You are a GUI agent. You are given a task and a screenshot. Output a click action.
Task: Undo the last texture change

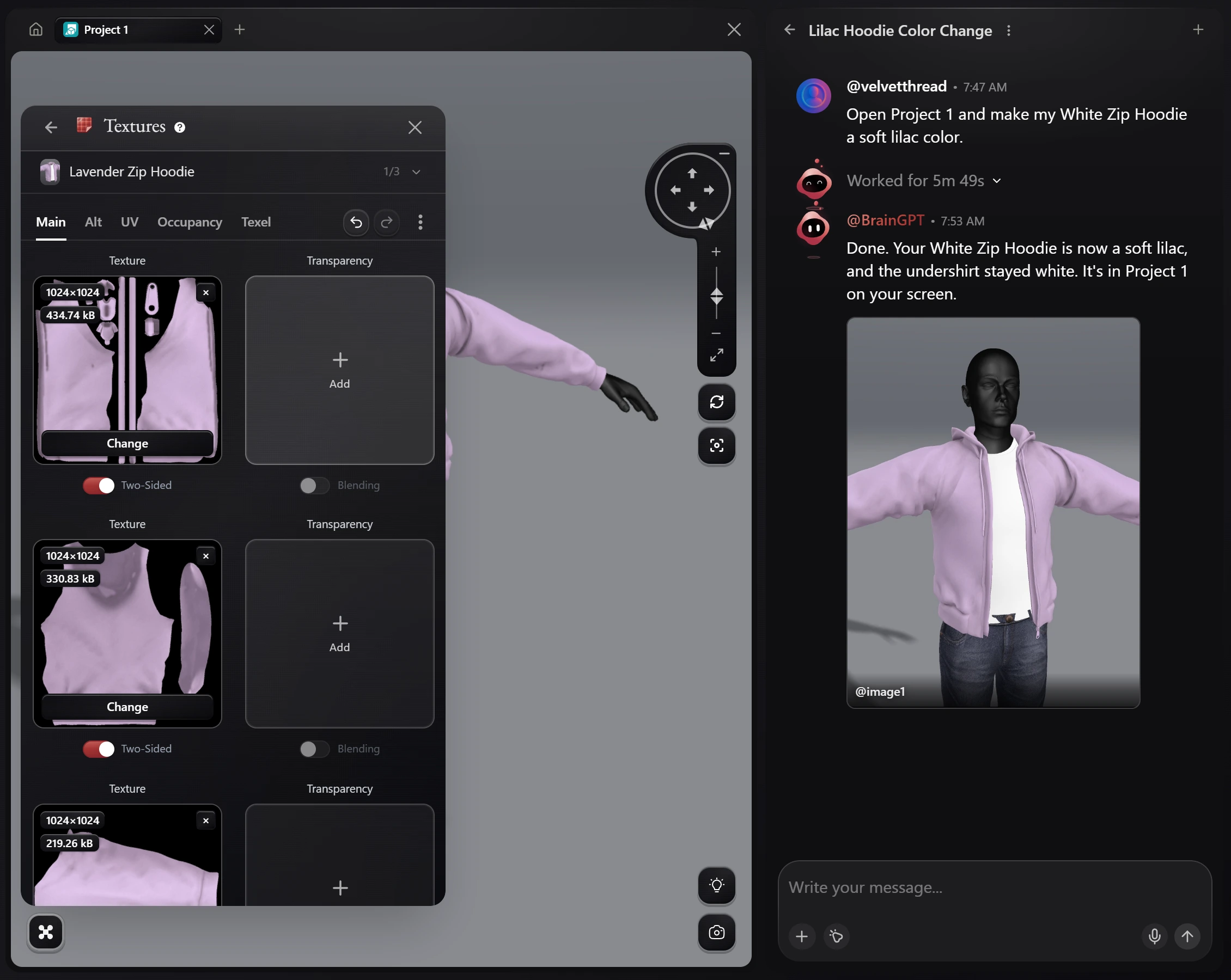356,222
